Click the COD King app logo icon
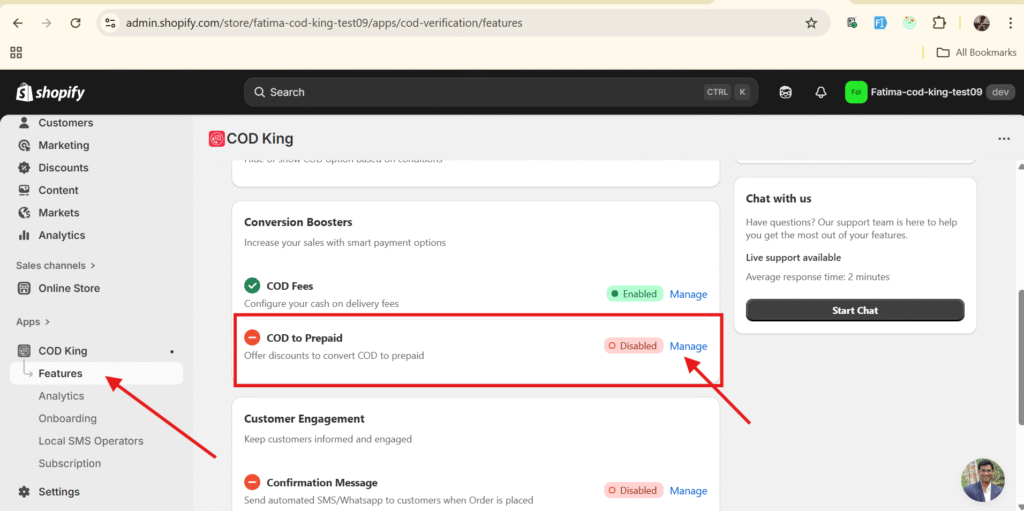The image size is (1024, 511). pos(216,139)
